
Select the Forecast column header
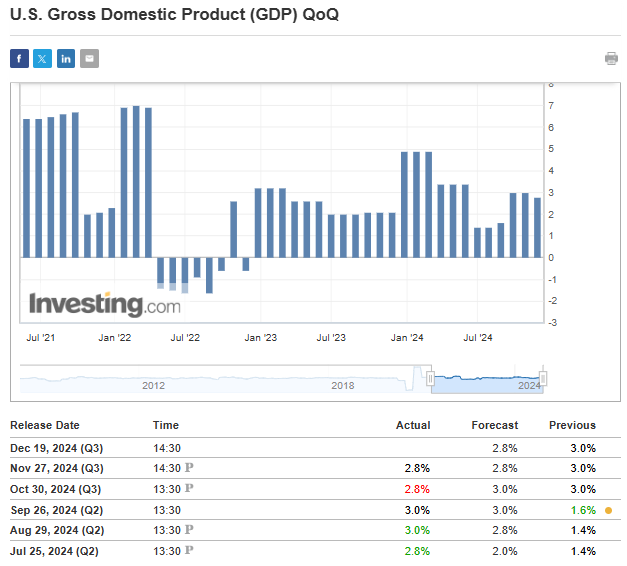pyautogui.click(x=495, y=425)
